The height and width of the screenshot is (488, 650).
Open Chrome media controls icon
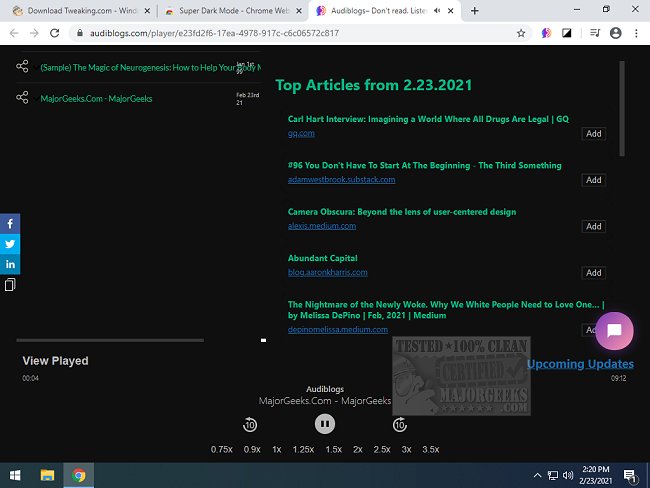(x=595, y=33)
